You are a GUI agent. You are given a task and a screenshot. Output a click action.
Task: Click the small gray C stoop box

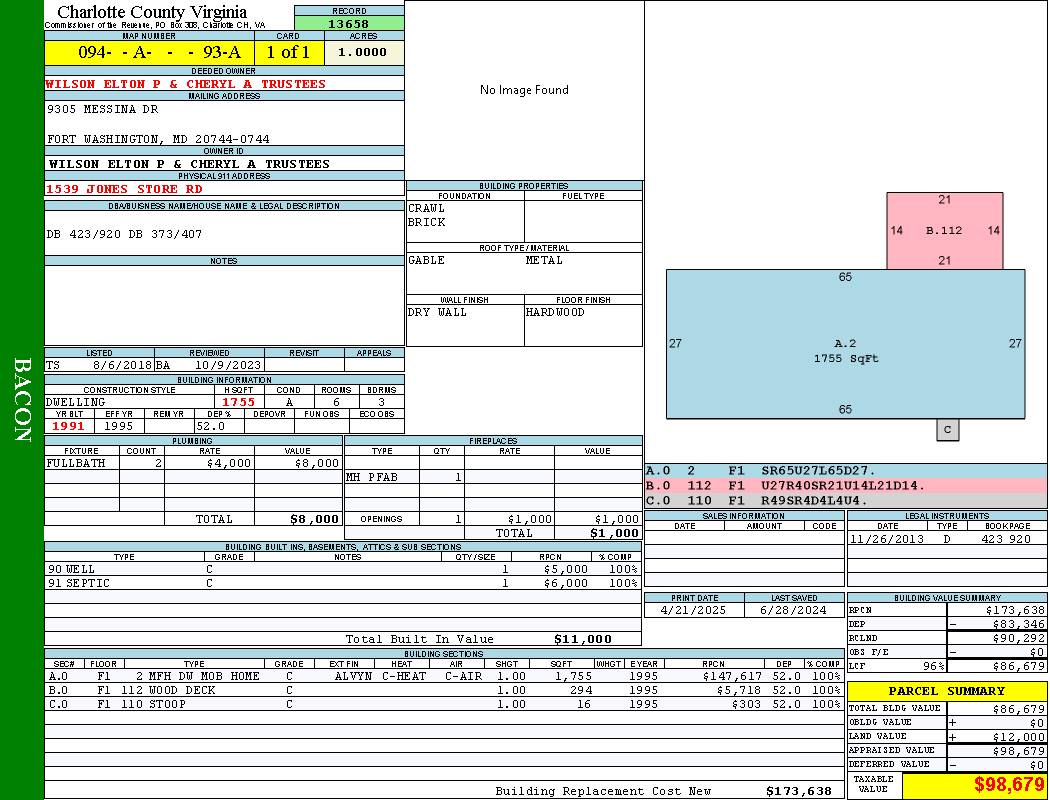coord(947,430)
